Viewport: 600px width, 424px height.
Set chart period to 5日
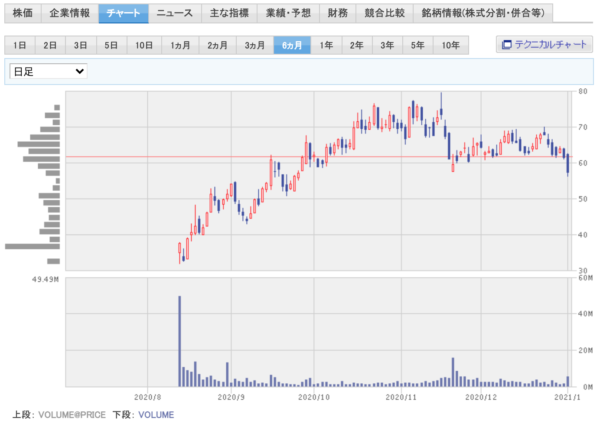[x=111, y=45]
